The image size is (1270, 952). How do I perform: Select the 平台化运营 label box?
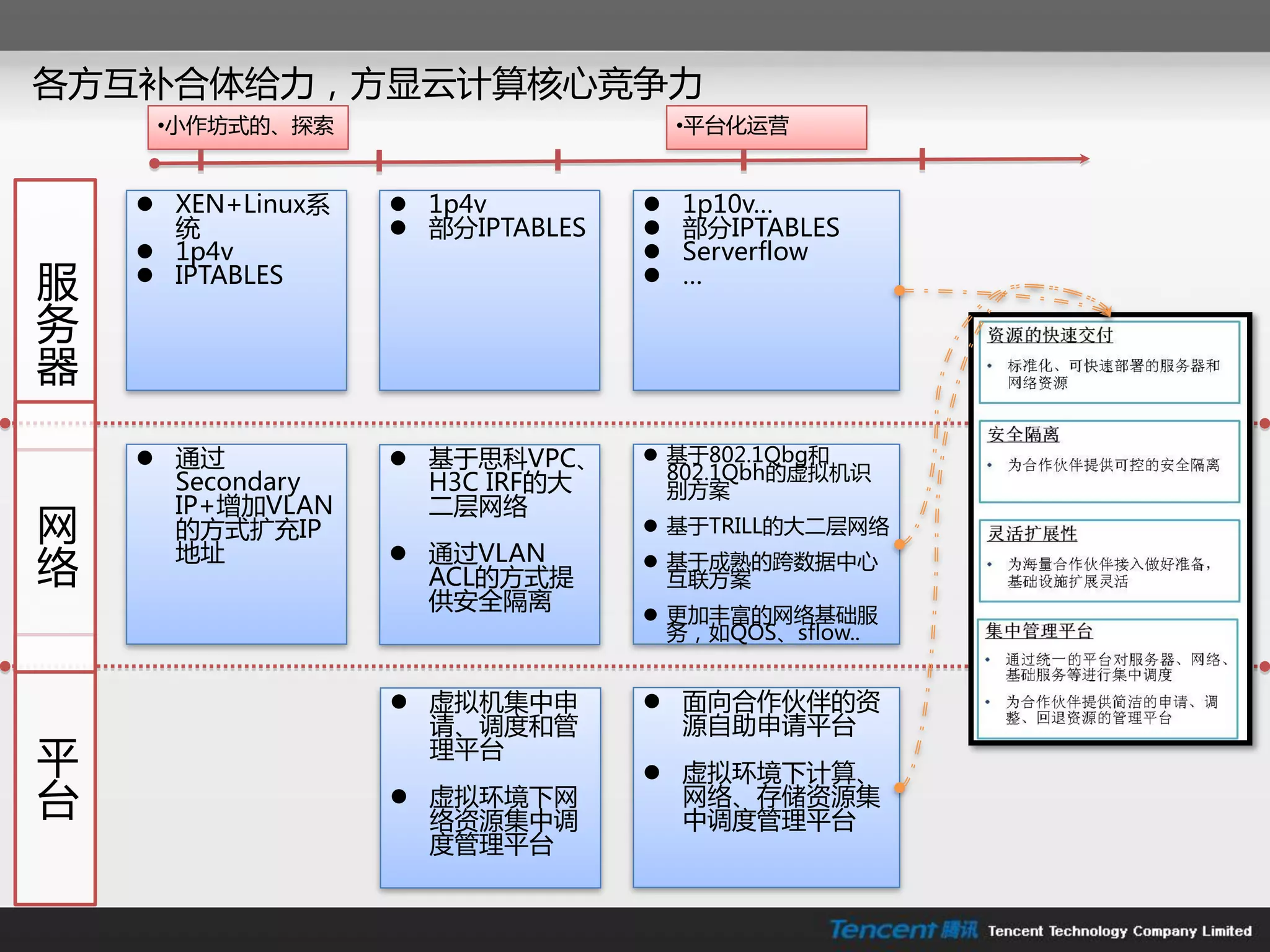[x=766, y=127]
